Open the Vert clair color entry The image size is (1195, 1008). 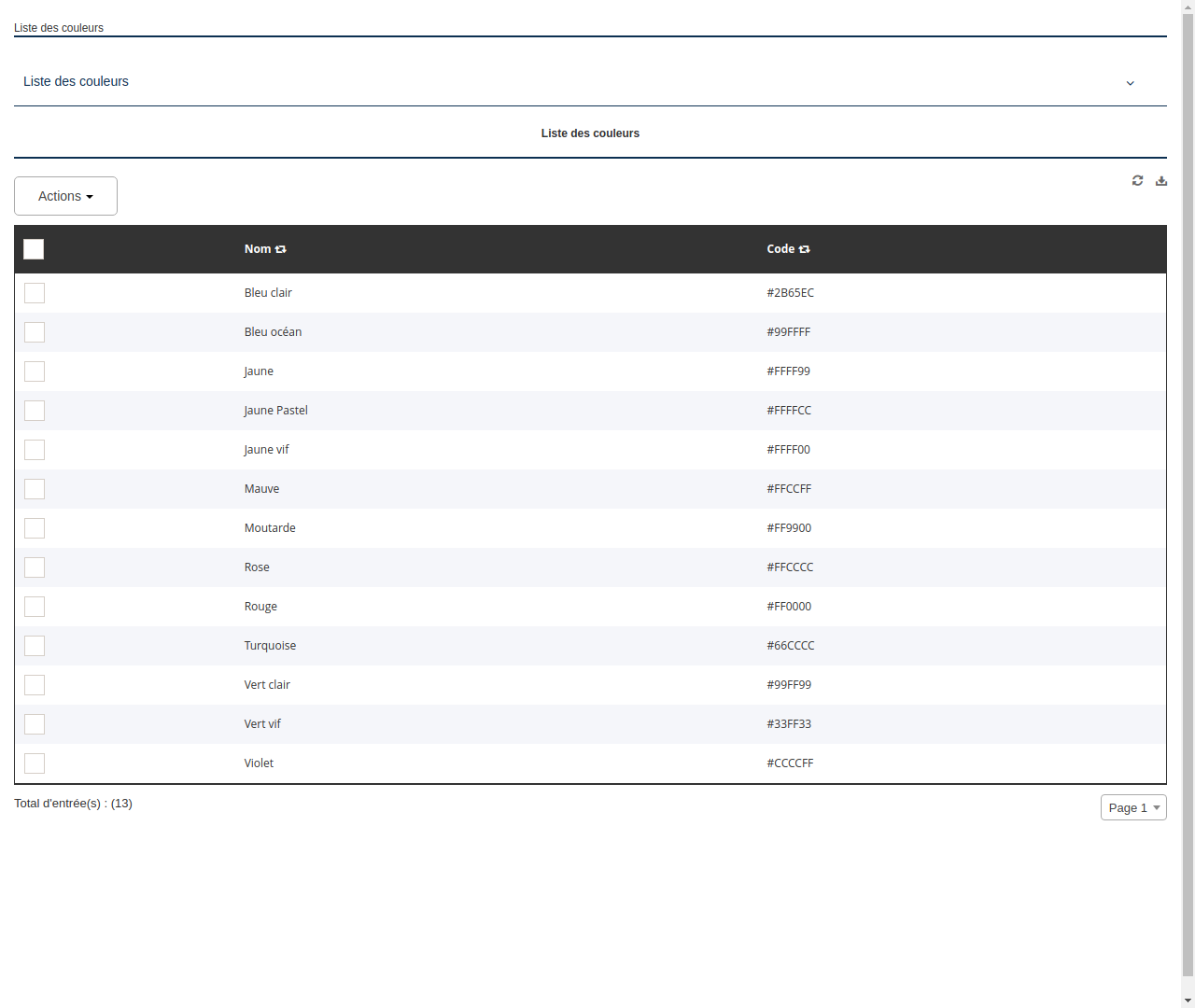tap(267, 684)
